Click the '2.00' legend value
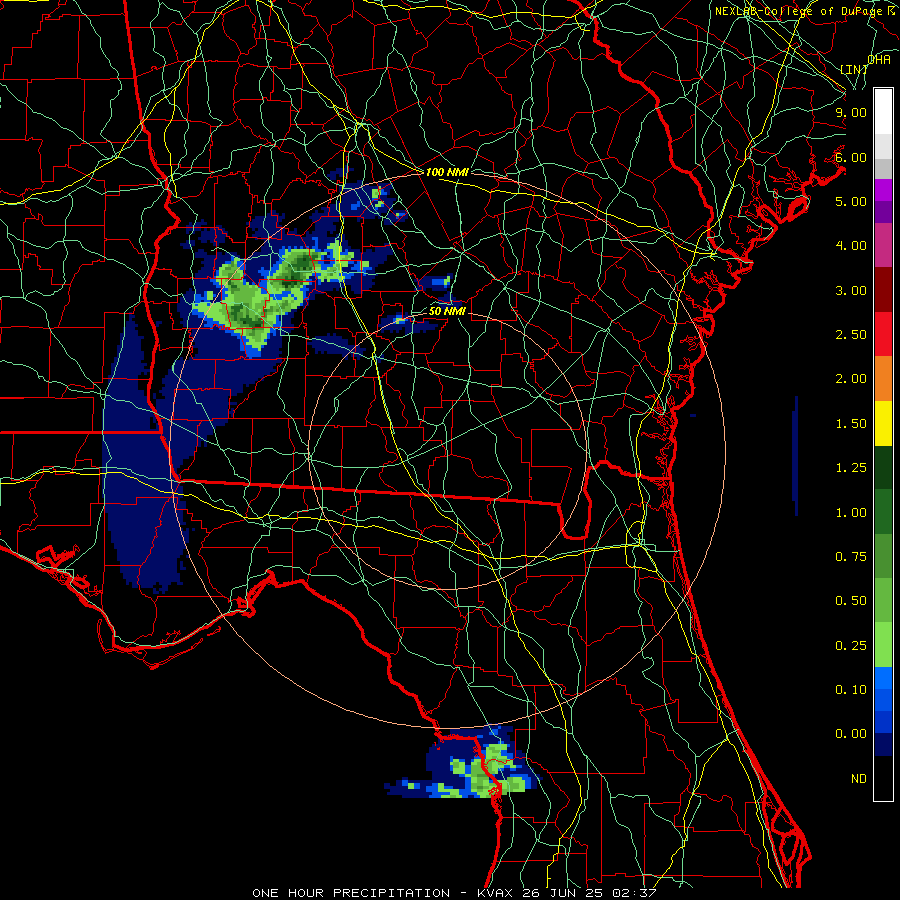Screen dimensions: 900x900 click(x=851, y=379)
